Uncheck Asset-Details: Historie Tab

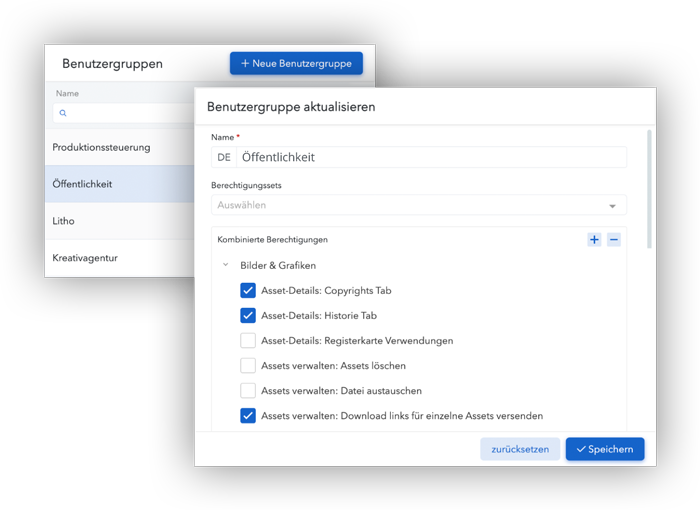click(x=248, y=315)
